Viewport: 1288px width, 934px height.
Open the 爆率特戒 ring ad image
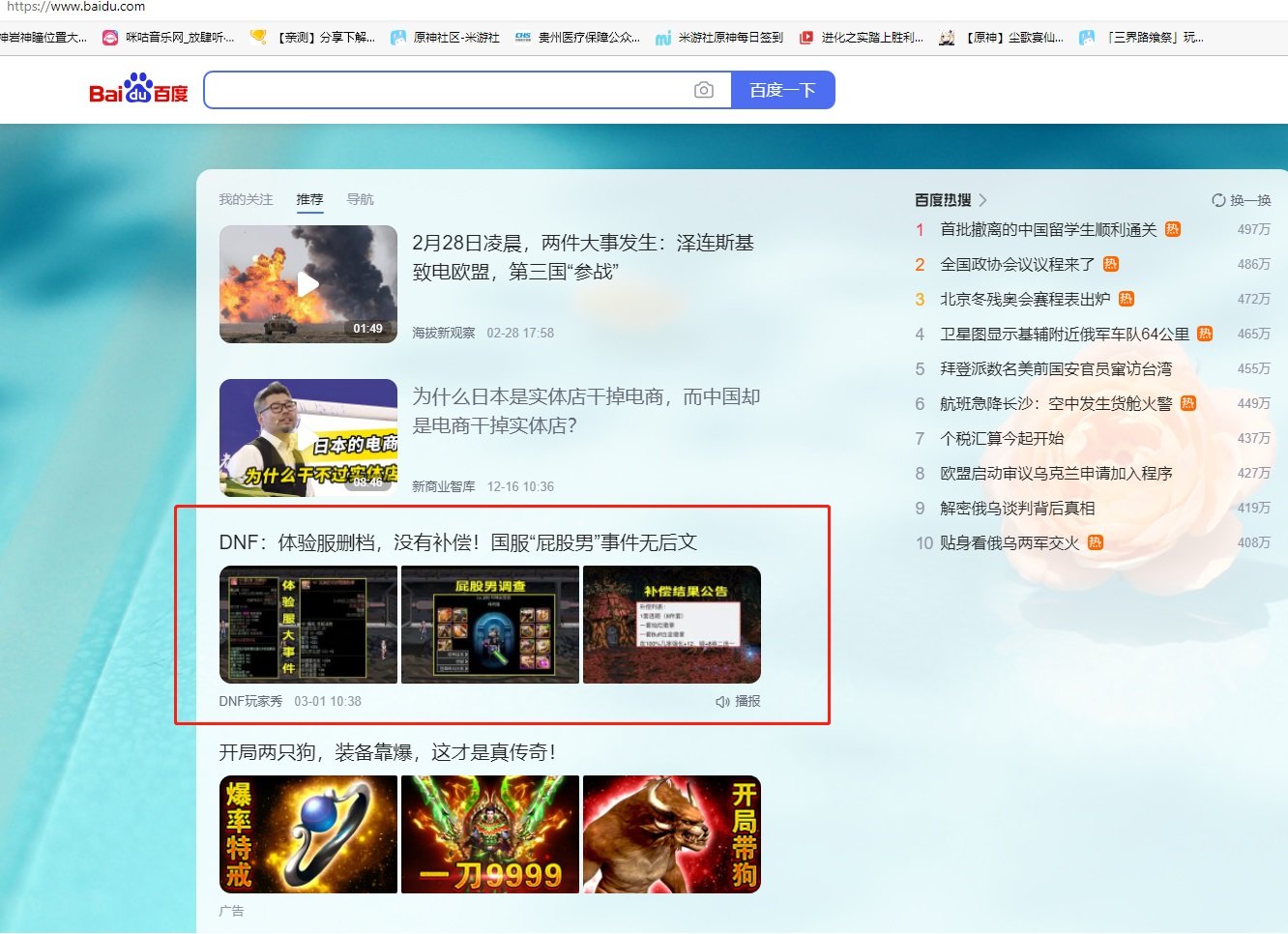pyautogui.click(x=308, y=834)
